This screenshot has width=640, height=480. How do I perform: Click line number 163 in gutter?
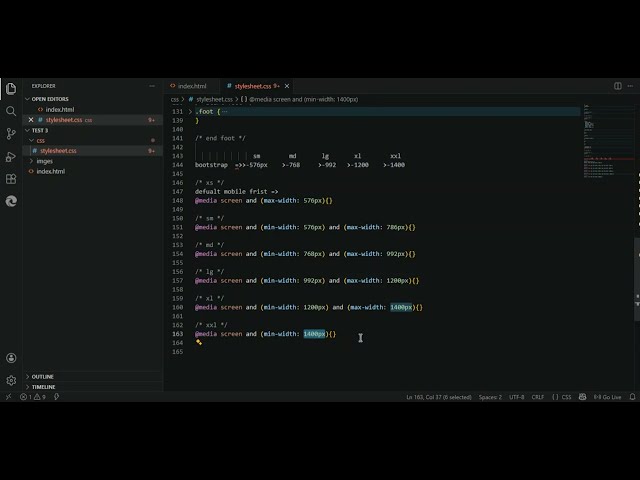click(x=178, y=334)
